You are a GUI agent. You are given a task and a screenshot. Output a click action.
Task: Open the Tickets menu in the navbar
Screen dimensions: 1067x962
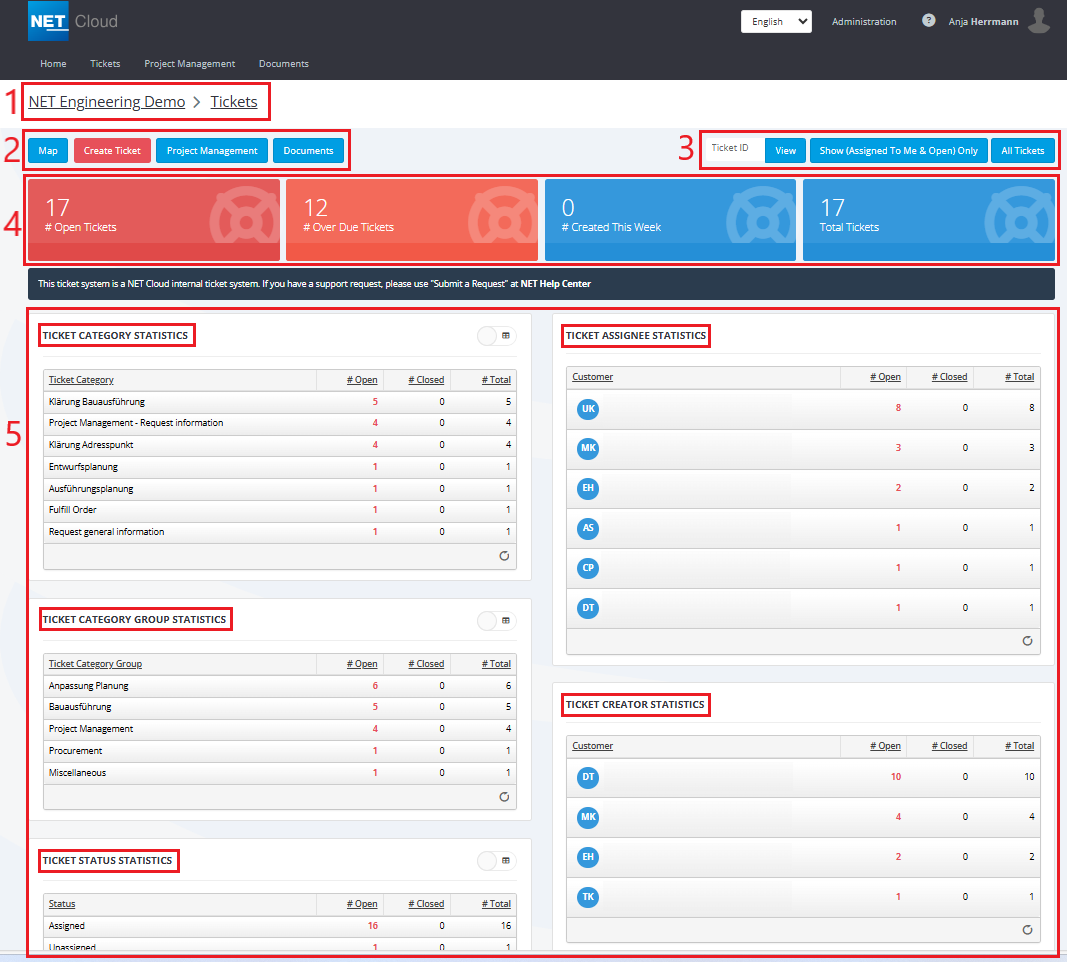(x=105, y=64)
